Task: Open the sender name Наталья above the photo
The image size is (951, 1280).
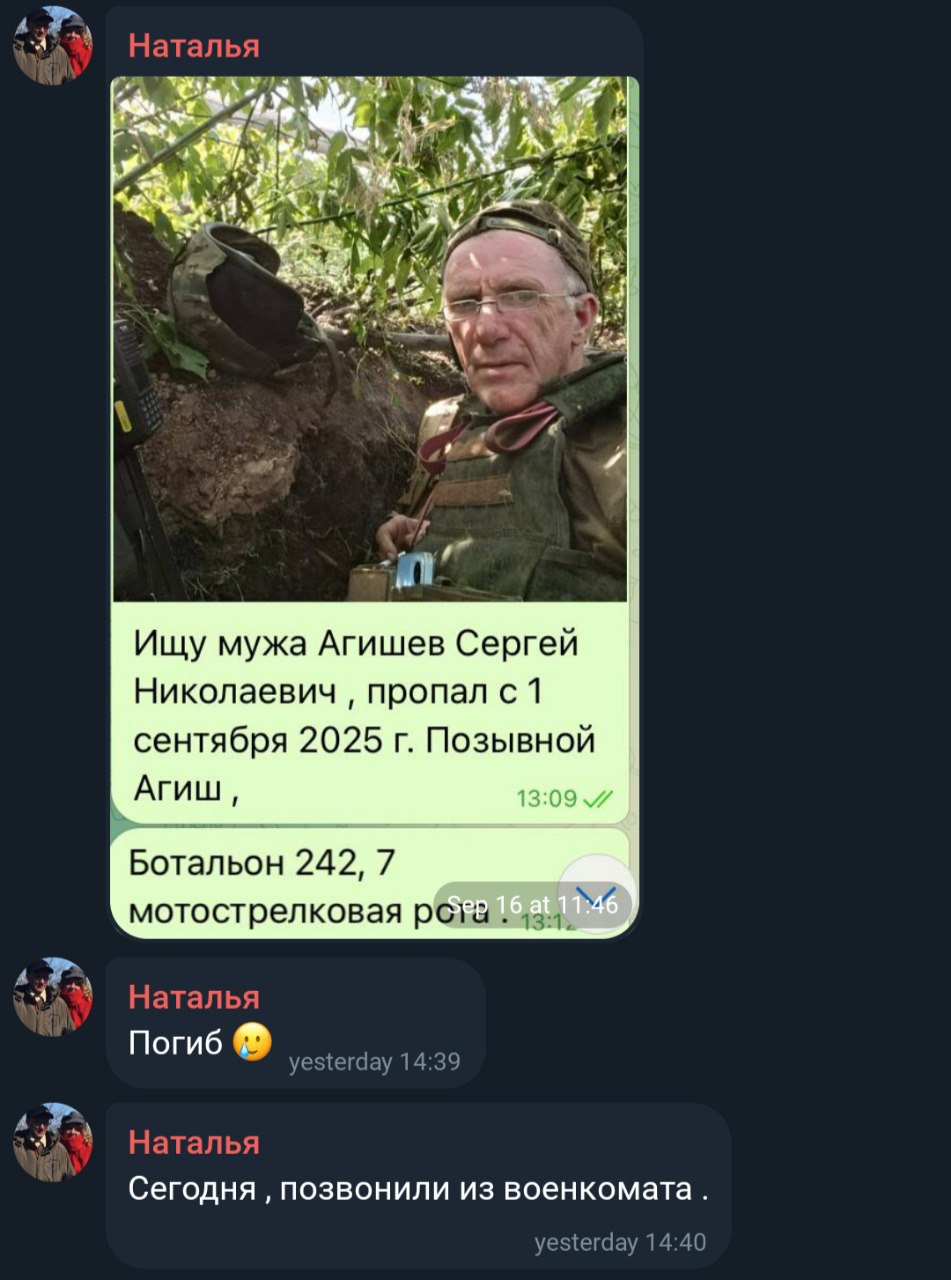Action: (194, 46)
